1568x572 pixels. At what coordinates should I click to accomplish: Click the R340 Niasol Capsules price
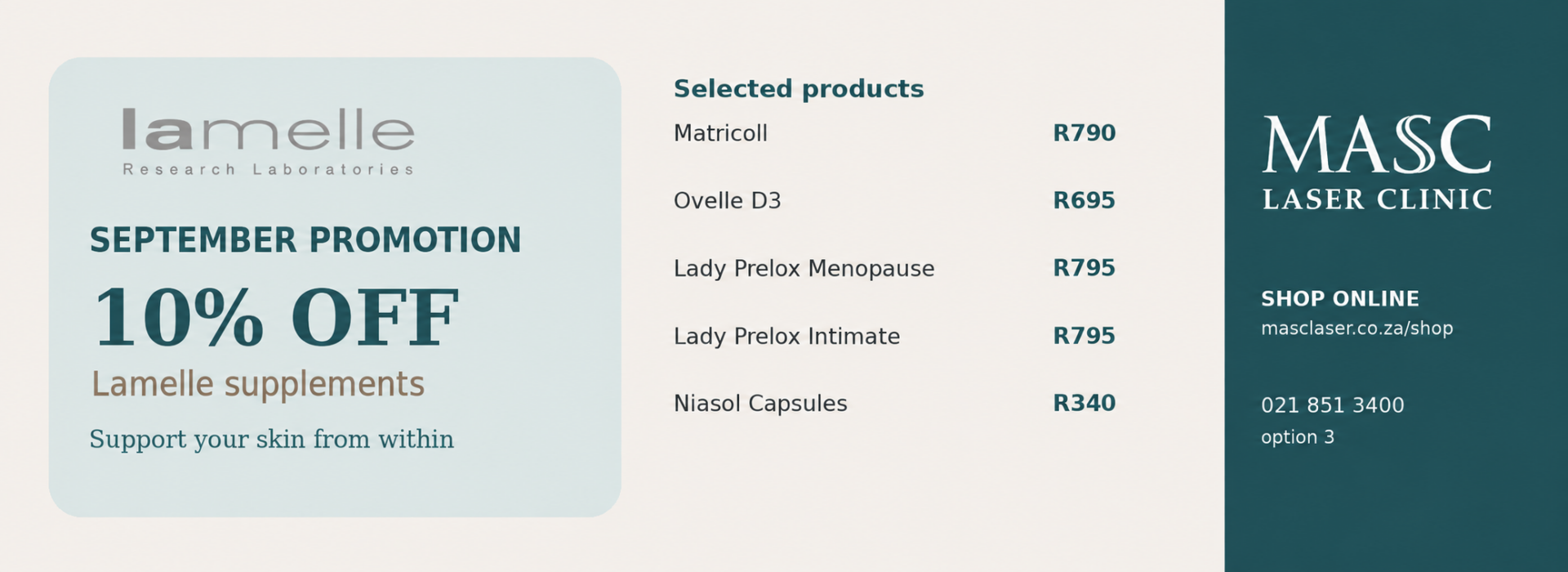pyautogui.click(x=1084, y=404)
